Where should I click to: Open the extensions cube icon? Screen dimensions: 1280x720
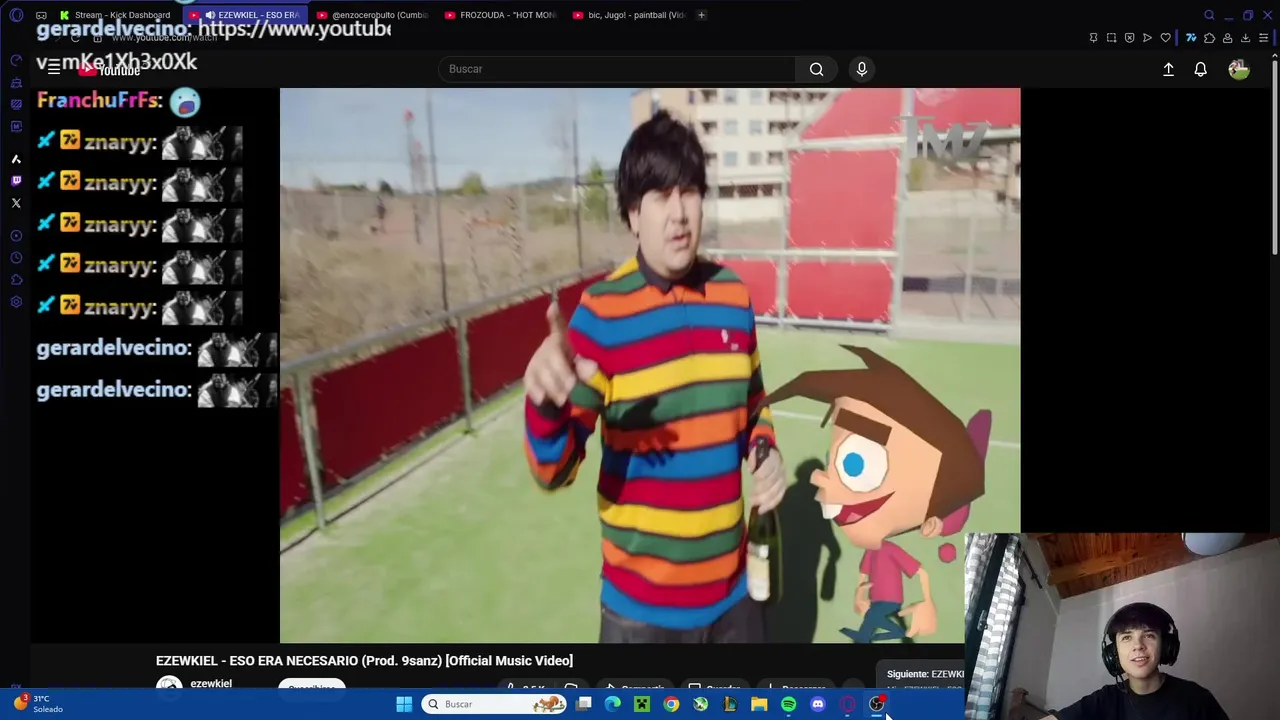coord(1209,38)
